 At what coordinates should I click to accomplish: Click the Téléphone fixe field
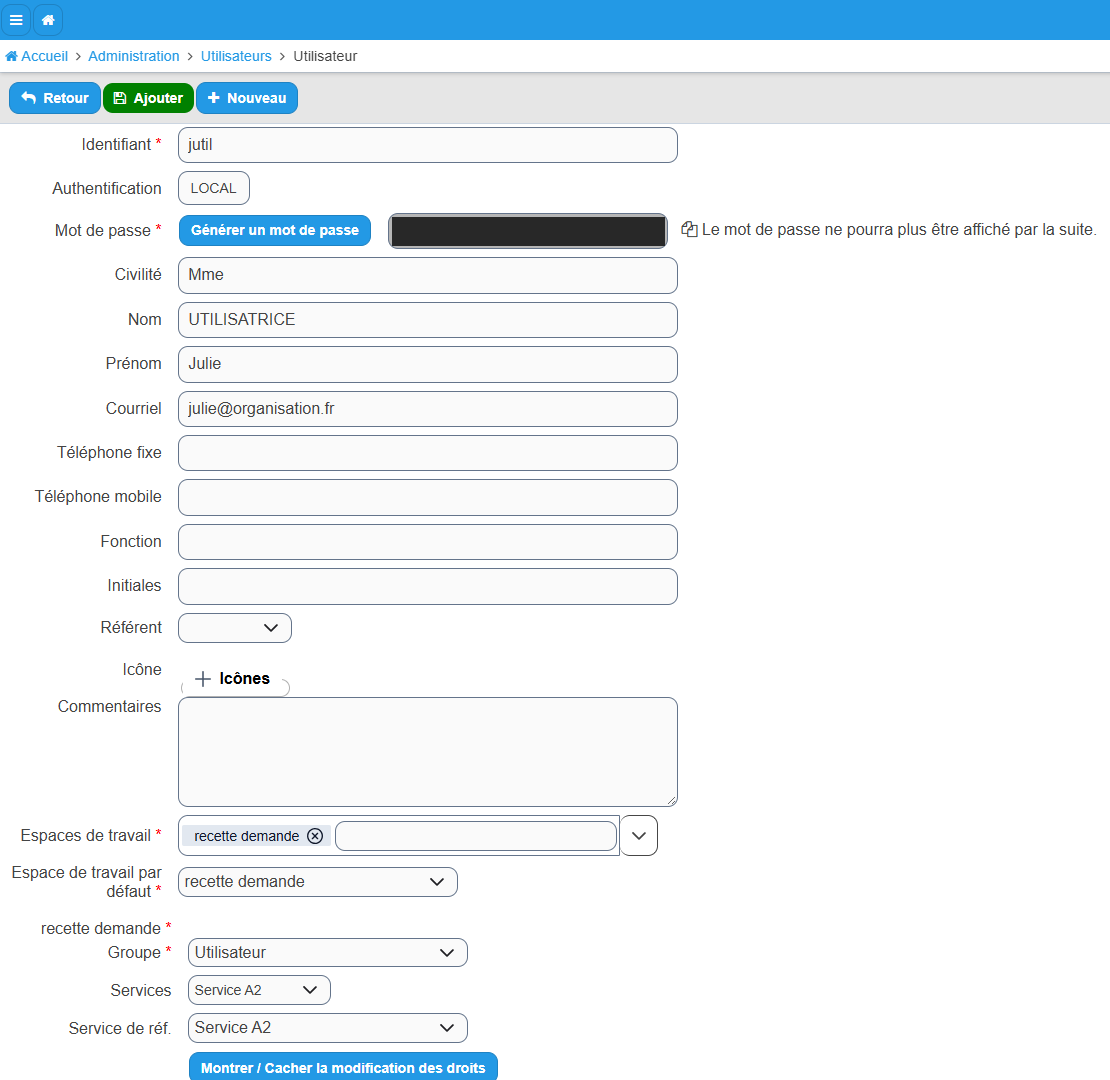[428, 453]
